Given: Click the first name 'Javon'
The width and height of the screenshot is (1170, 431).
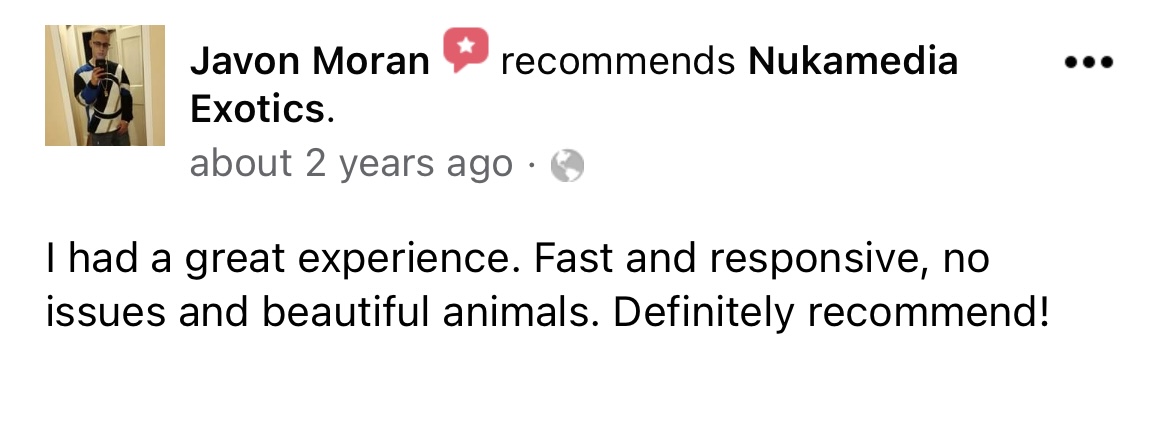Looking at the screenshot, I should (245, 61).
